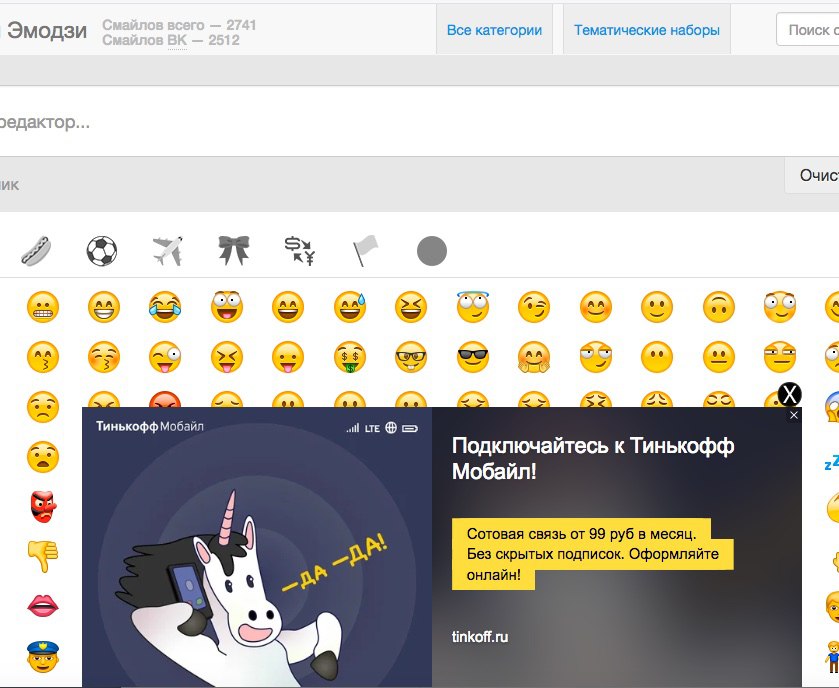Insert the sweat smile emoji with droplet

[x=350, y=307]
